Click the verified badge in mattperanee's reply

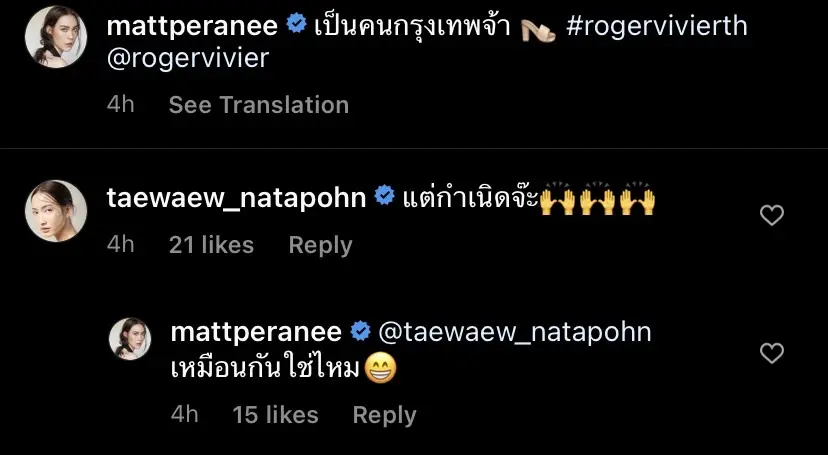[361, 330]
